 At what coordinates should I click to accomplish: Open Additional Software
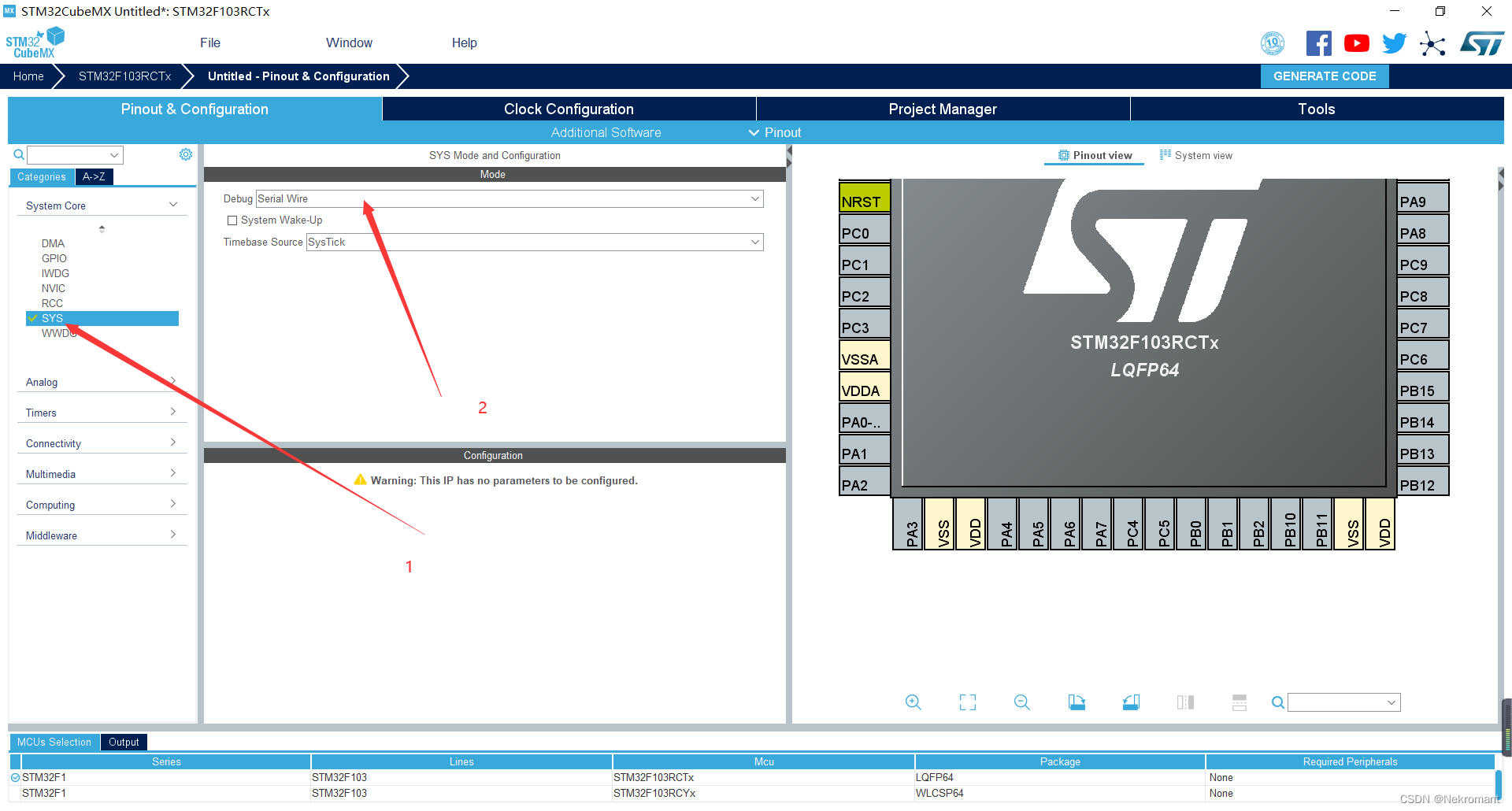[x=606, y=132]
